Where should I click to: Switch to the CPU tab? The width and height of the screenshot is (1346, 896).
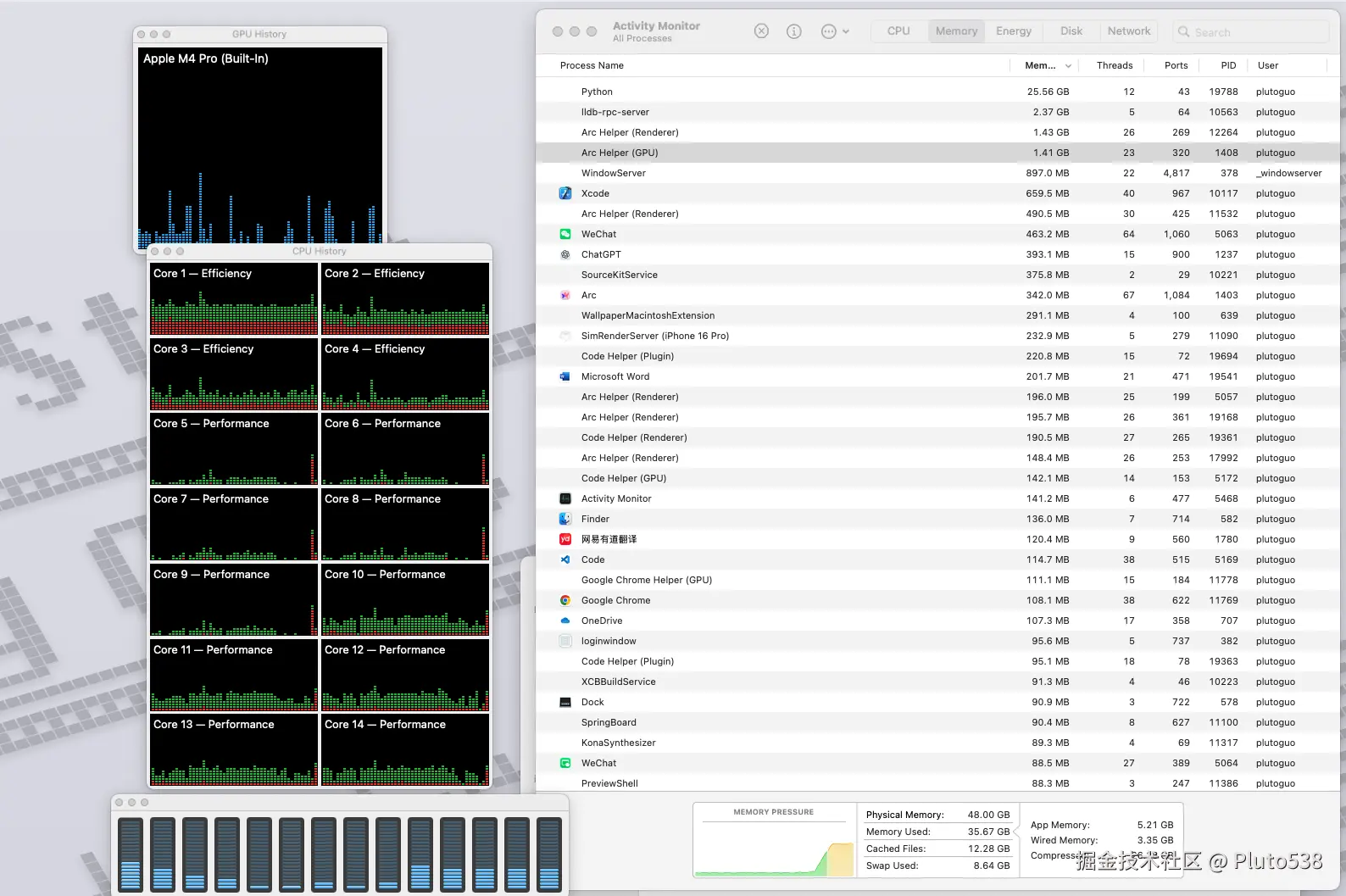pyautogui.click(x=898, y=31)
